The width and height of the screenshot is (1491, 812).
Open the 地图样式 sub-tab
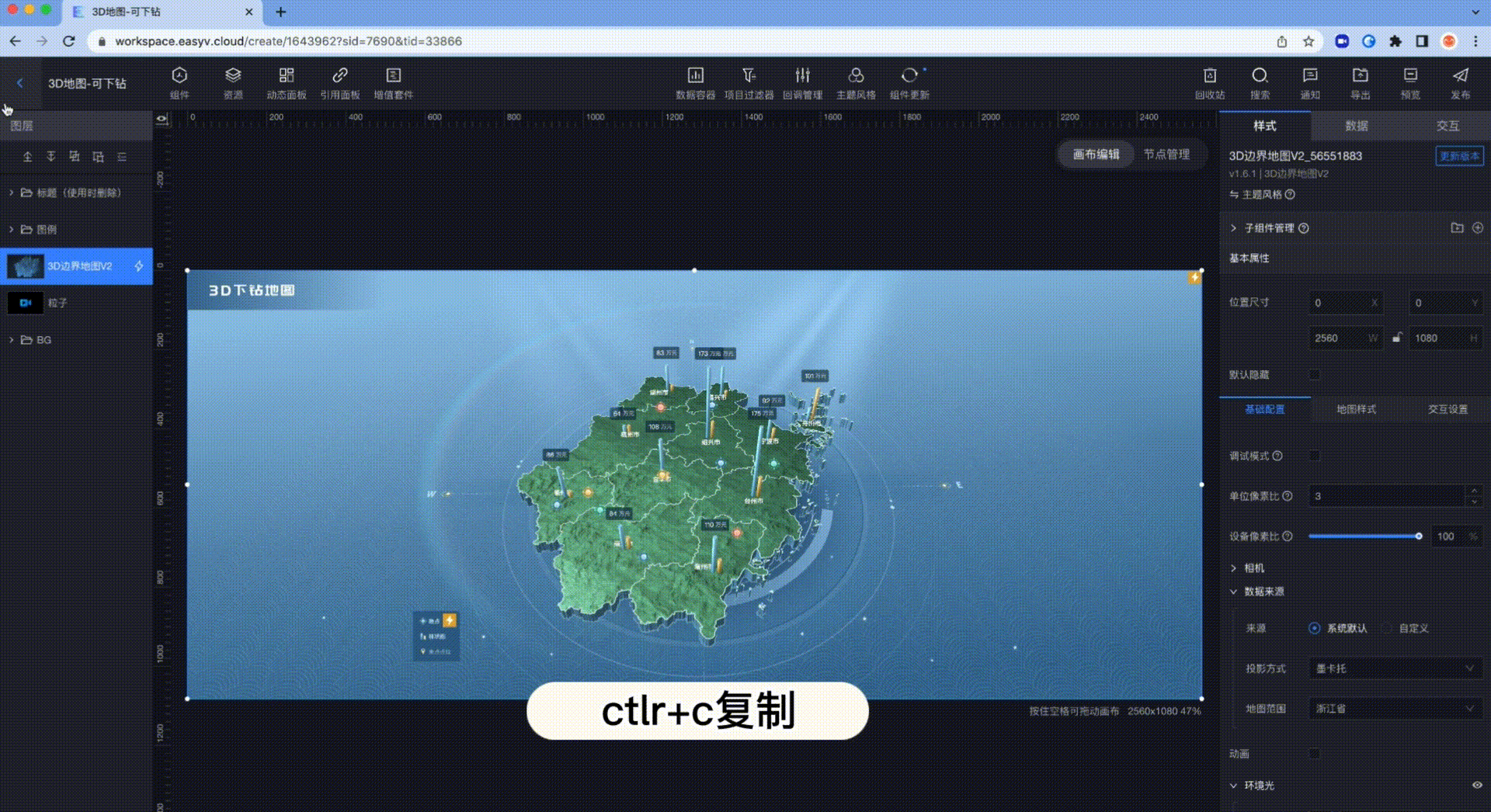point(1357,409)
